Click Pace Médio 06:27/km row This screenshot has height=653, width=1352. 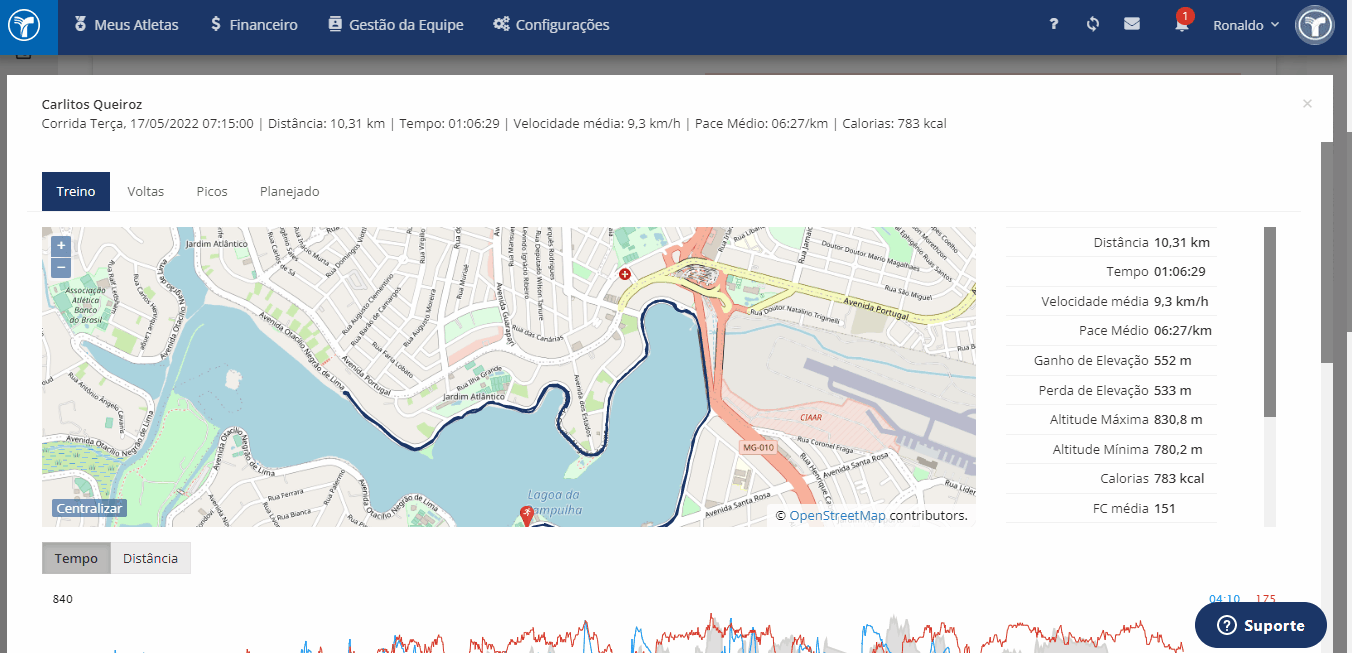click(x=1111, y=330)
